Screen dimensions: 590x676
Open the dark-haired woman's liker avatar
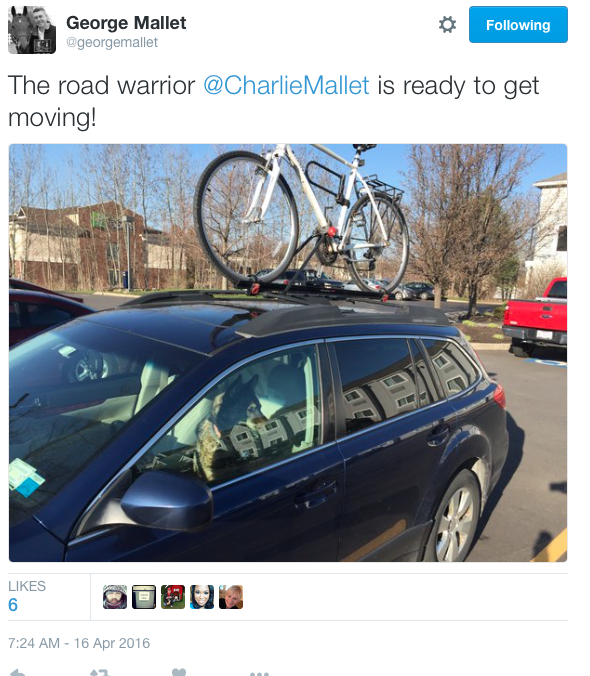[x=202, y=597]
